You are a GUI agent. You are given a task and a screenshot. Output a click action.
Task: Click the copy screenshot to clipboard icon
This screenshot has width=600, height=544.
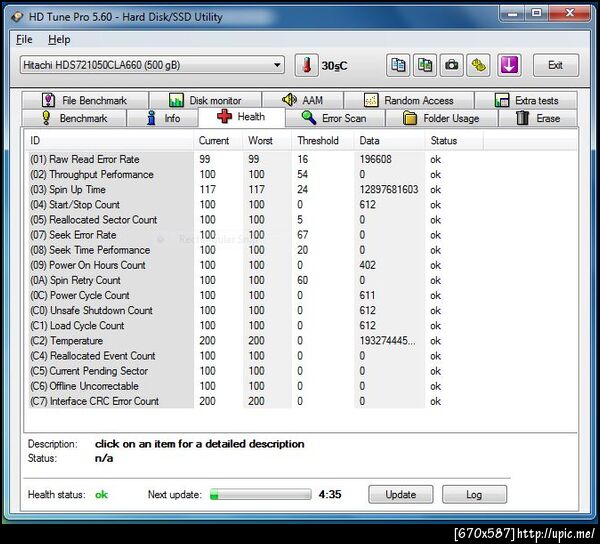pos(425,65)
